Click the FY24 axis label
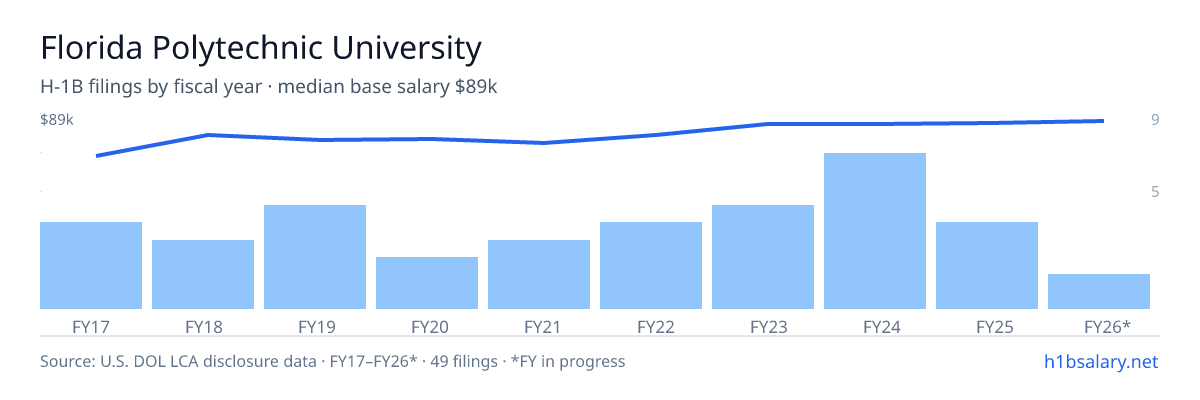1200x400 pixels. click(875, 326)
